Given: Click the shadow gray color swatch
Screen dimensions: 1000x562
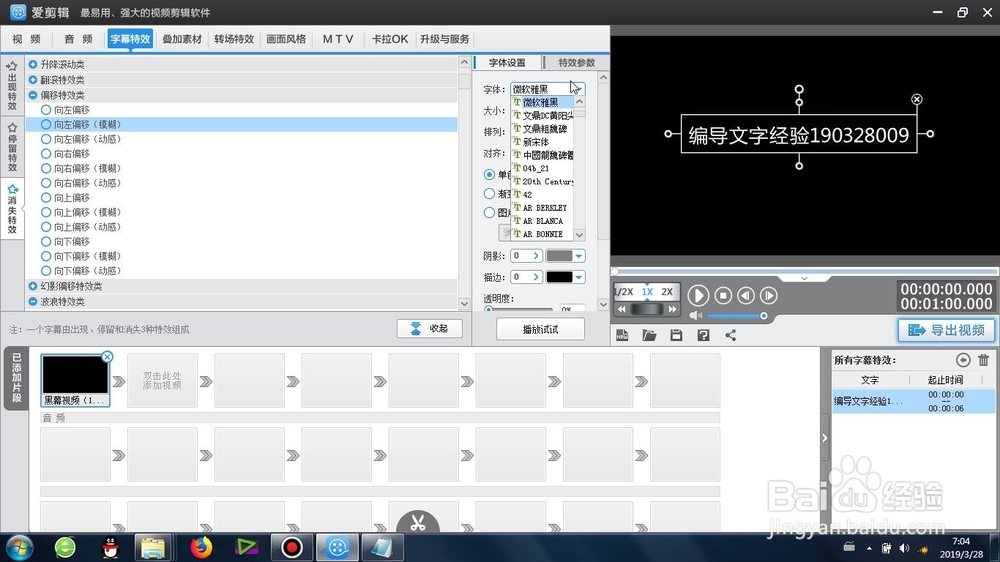Looking at the screenshot, I should click(559, 256).
